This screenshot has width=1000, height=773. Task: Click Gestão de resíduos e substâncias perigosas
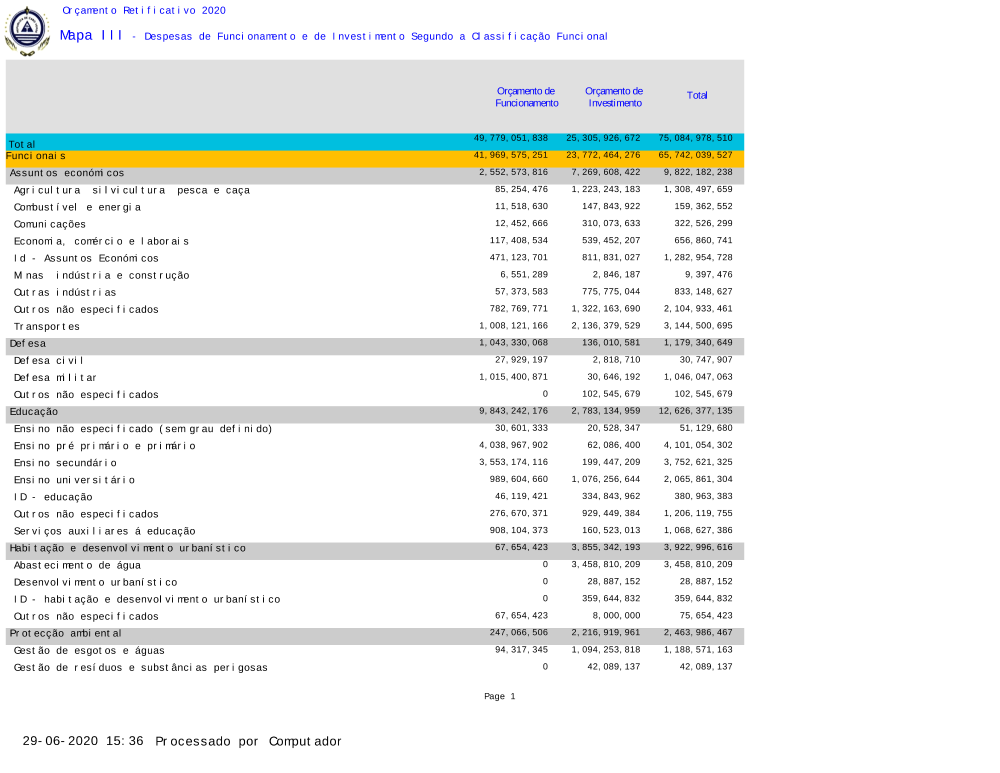pyautogui.click(x=140, y=668)
